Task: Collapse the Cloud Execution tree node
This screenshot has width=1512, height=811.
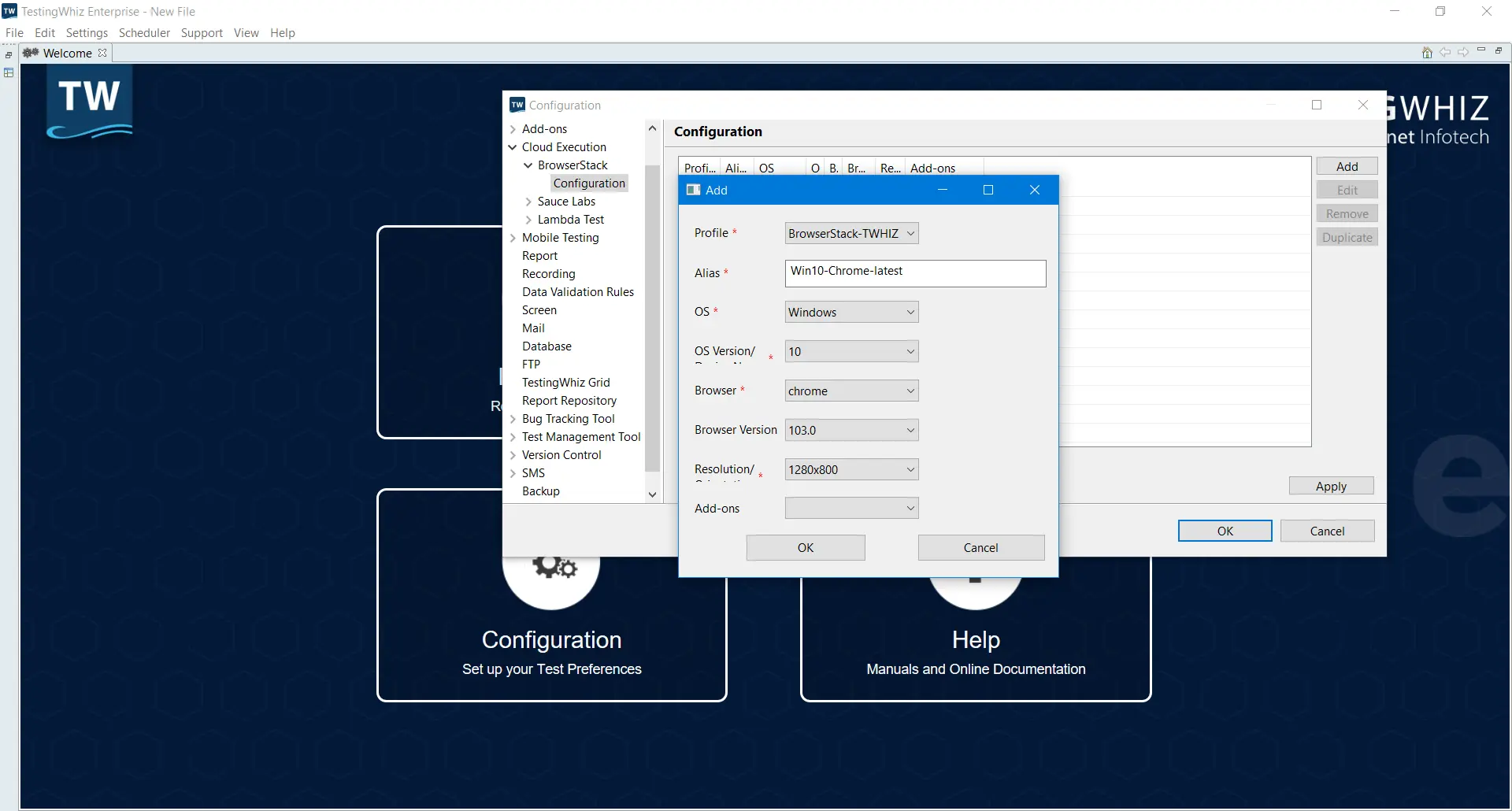Action: [x=513, y=147]
